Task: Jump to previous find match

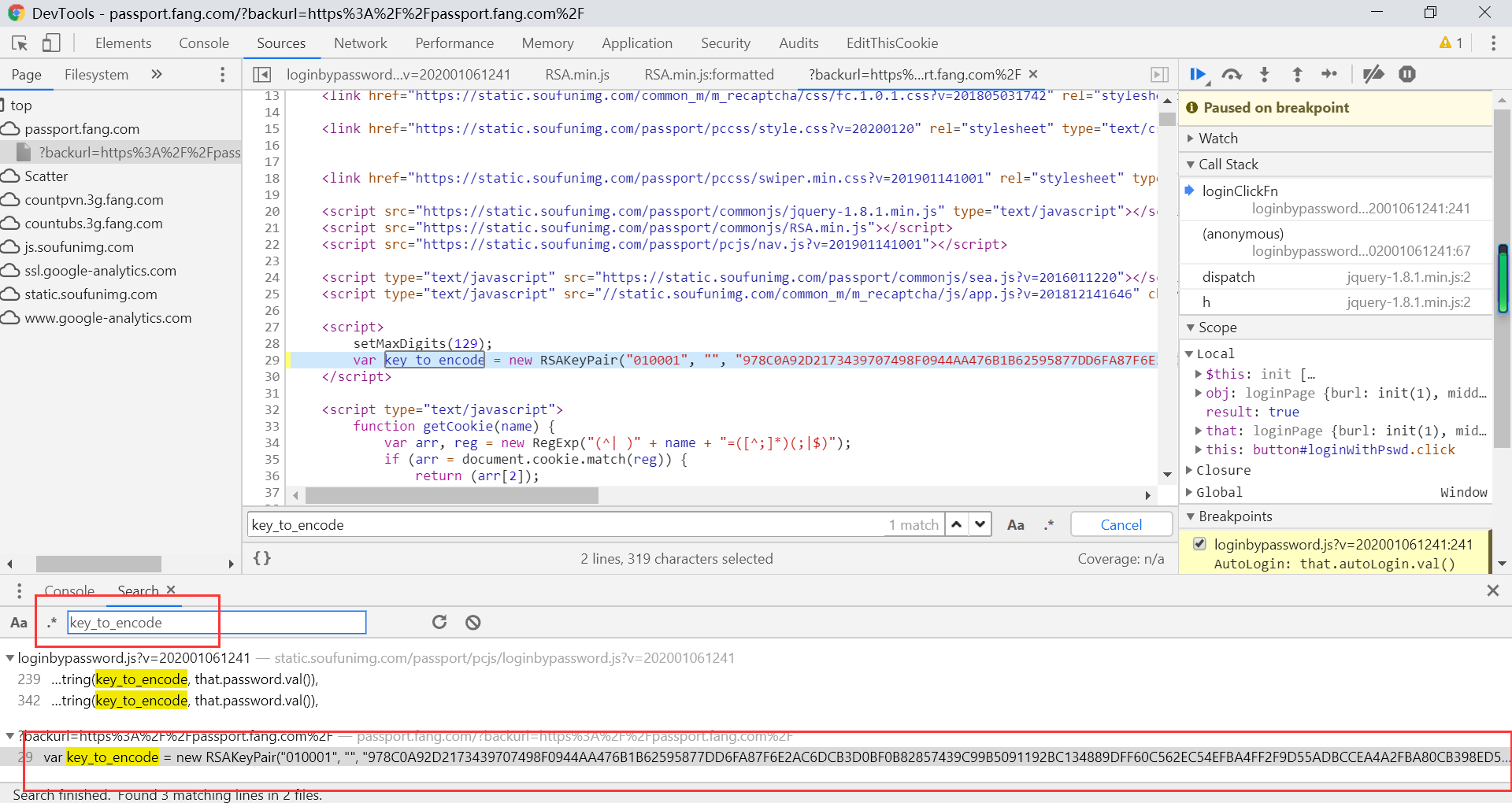Action: 956,524
